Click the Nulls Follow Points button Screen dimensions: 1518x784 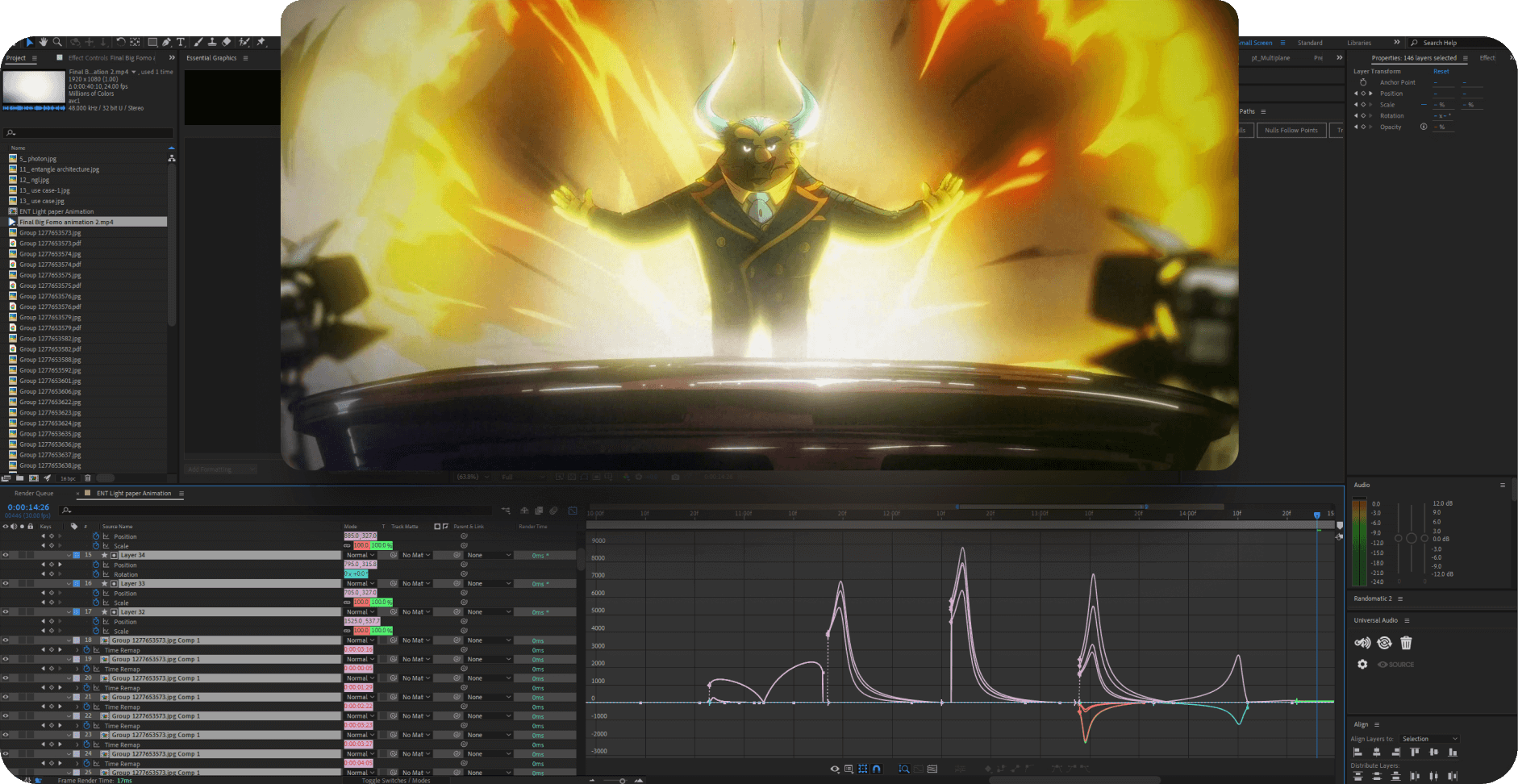tap(1291, 130)
